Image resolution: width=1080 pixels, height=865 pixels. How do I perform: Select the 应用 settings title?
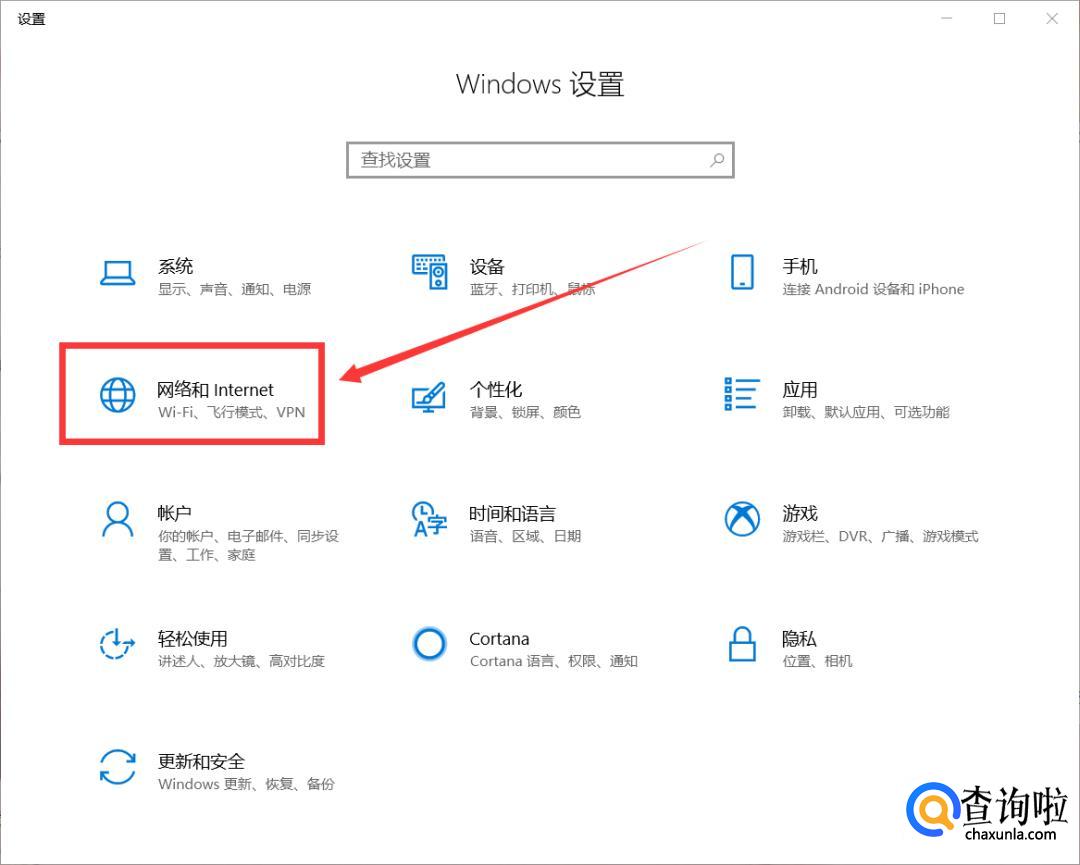point(800,389)
